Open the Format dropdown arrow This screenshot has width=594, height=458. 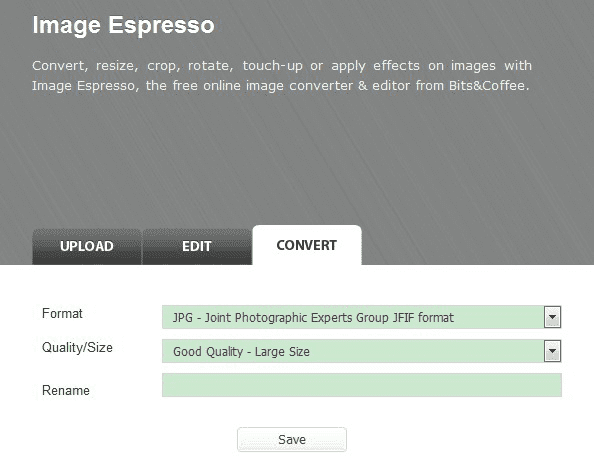pyautogui.click(x=552, y=317)
